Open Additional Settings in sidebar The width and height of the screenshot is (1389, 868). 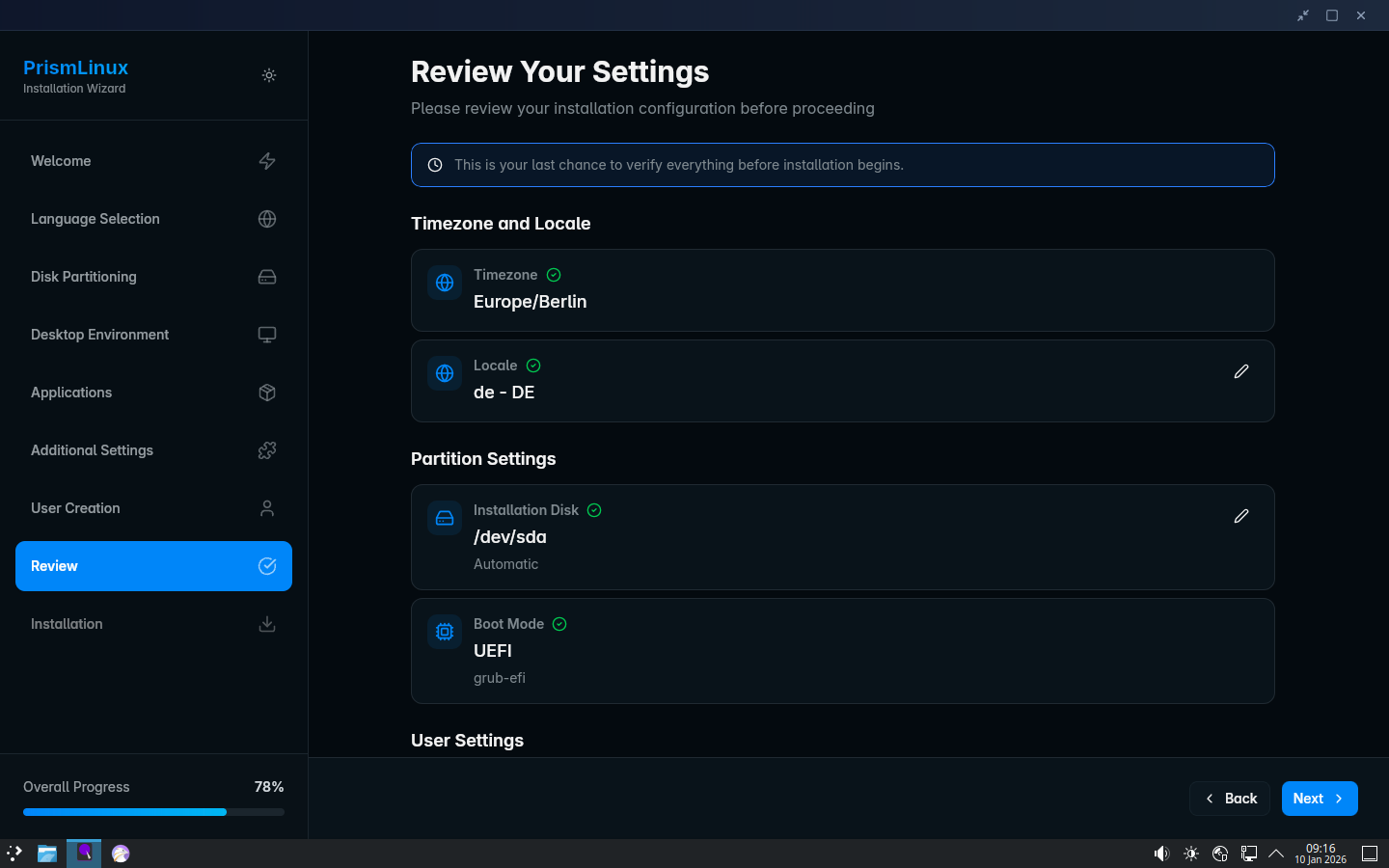153,450
